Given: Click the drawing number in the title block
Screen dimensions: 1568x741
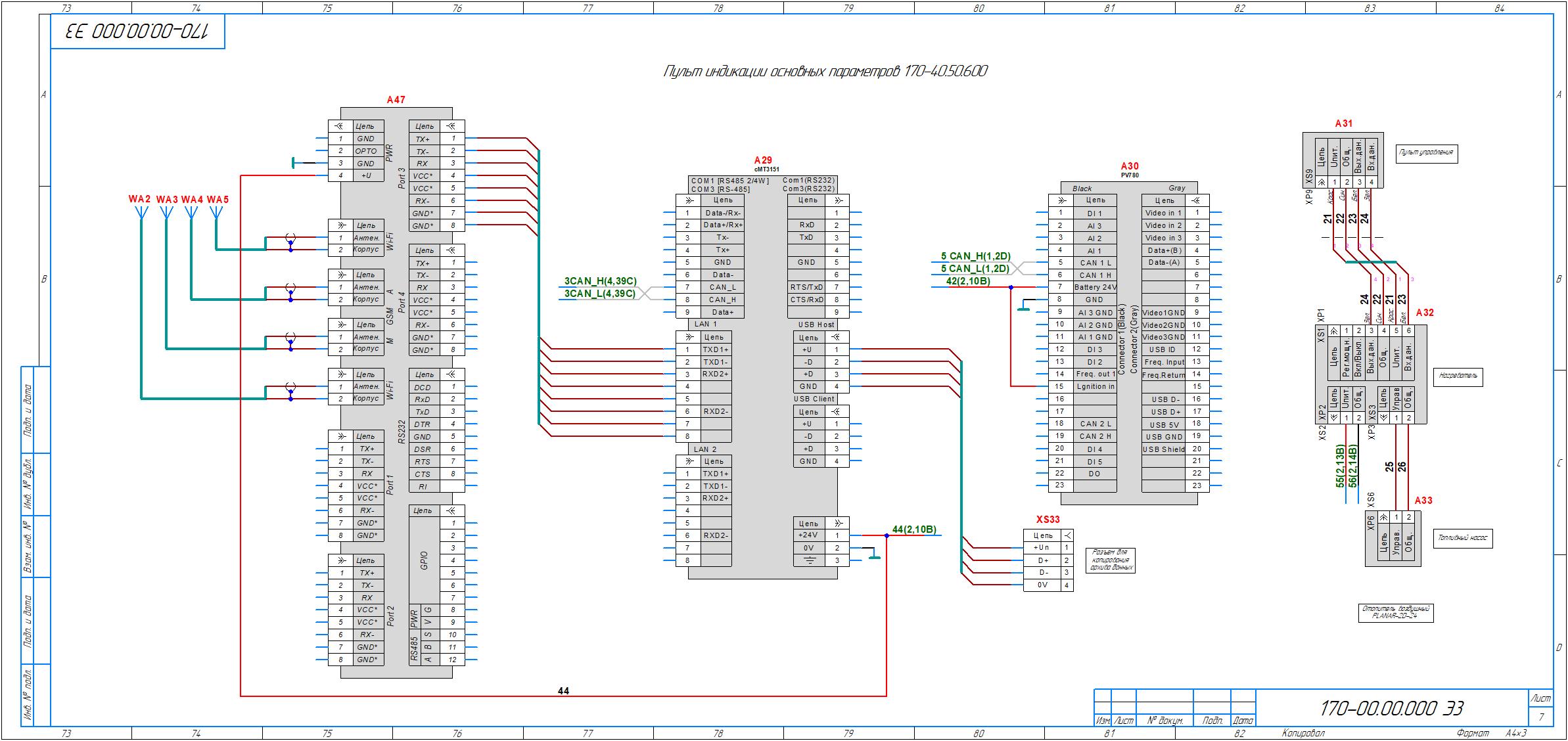Looking at the screenshot, I should pyautogui.click(x=1391, y=708).
